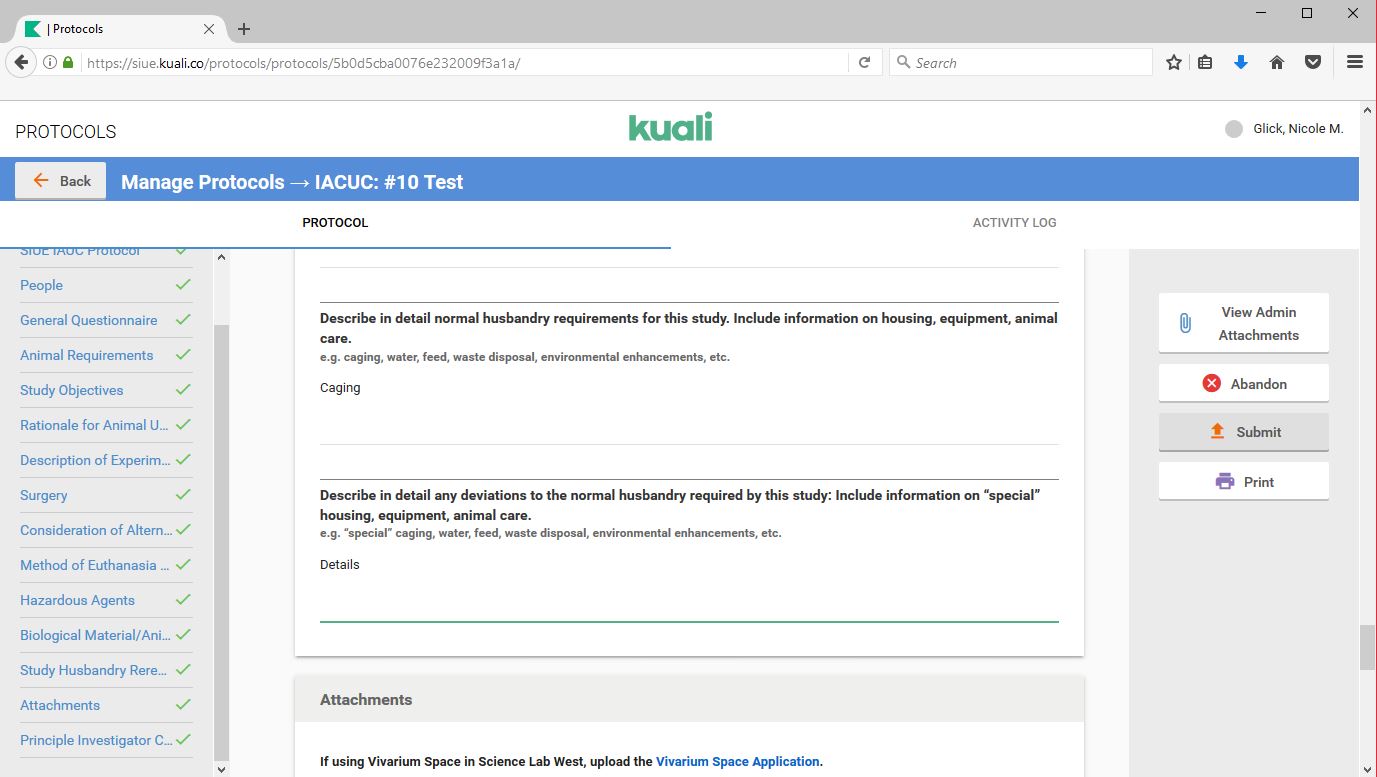Jump to Hazardous Agents section
This screenshot has height=777, width=1377.
[77, 600]
